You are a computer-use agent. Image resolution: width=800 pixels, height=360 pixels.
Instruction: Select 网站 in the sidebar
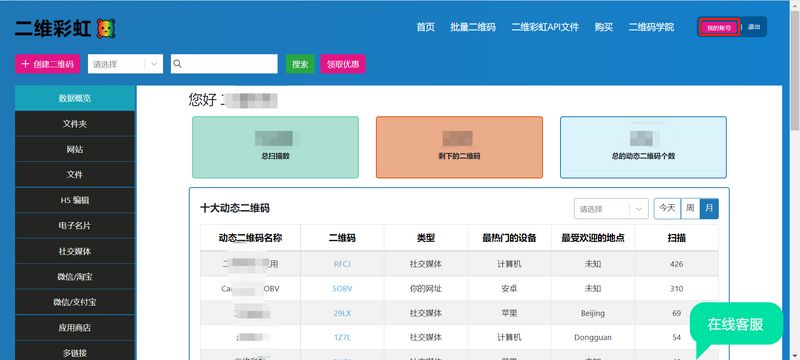(75, 149)
